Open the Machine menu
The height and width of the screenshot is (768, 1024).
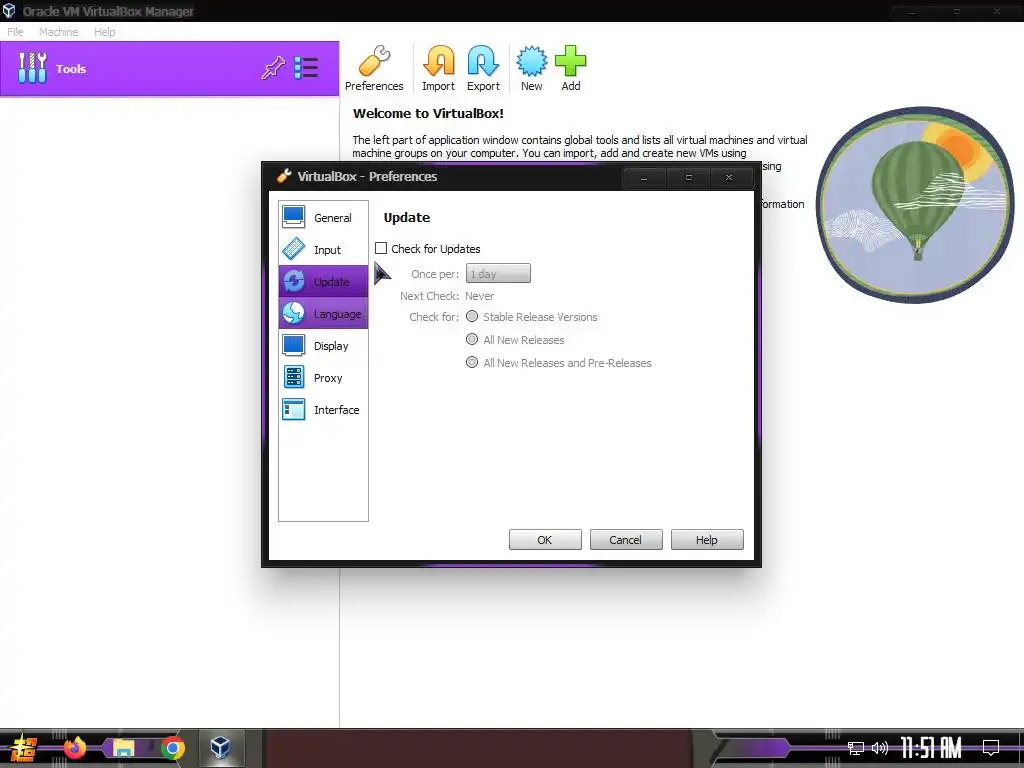coord(59,31)
